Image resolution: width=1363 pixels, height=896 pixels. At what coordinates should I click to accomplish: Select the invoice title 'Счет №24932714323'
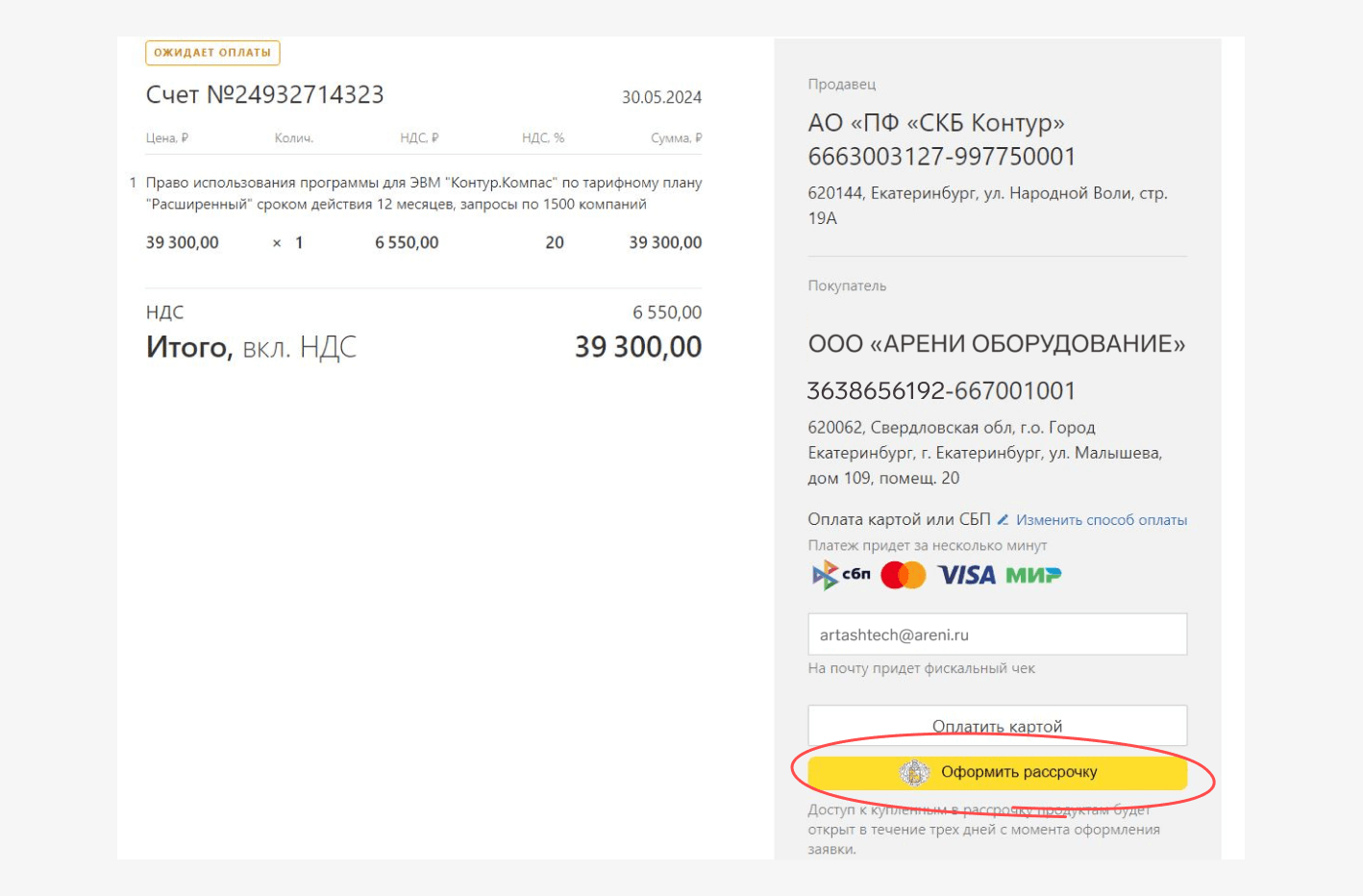[265, 94]
